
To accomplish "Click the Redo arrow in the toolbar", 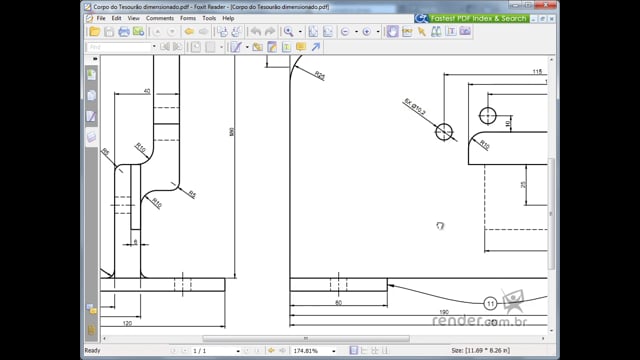I will [270, 31].
